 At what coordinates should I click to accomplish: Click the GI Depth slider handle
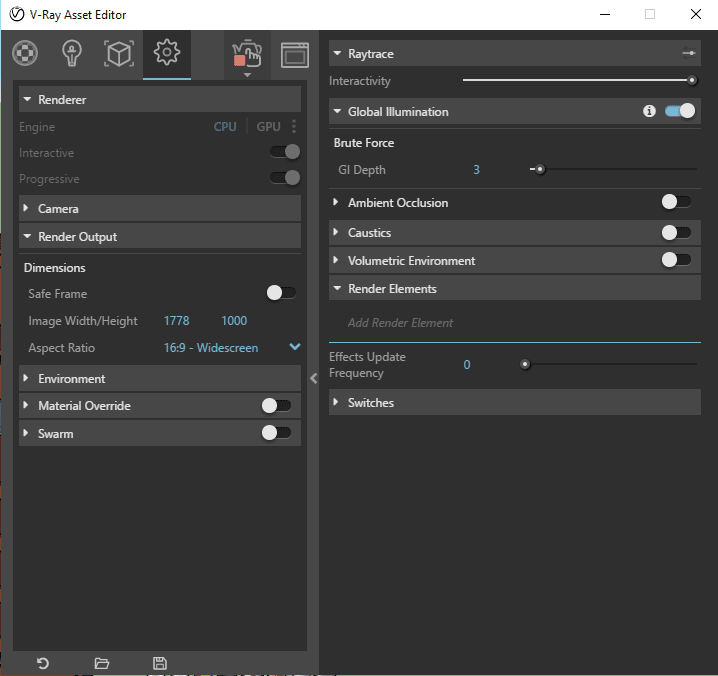(x=540, y=169)
